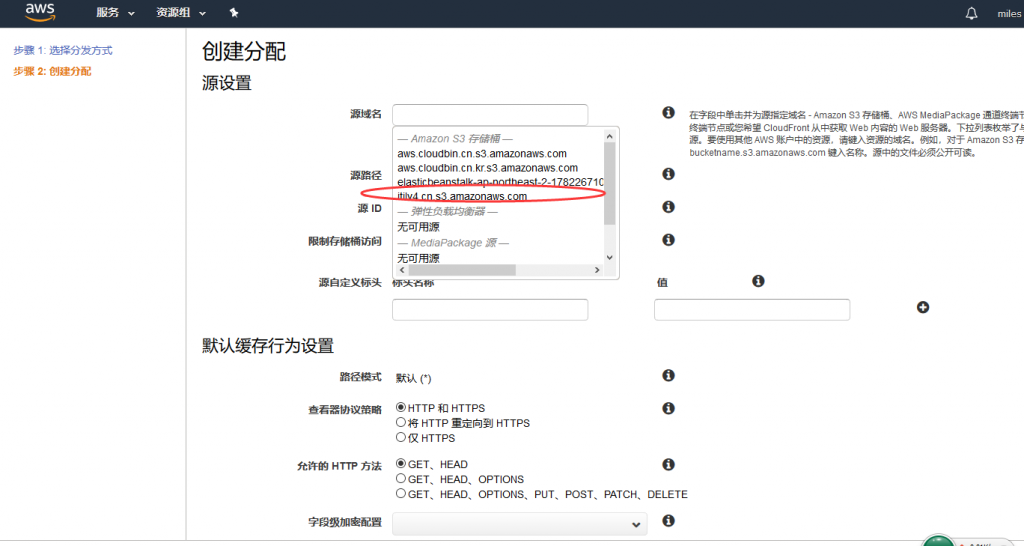Select HTTP 和 HTTPS protocol policy
Viewport: 1024px width, 546px height.
(x=401, y=408)
